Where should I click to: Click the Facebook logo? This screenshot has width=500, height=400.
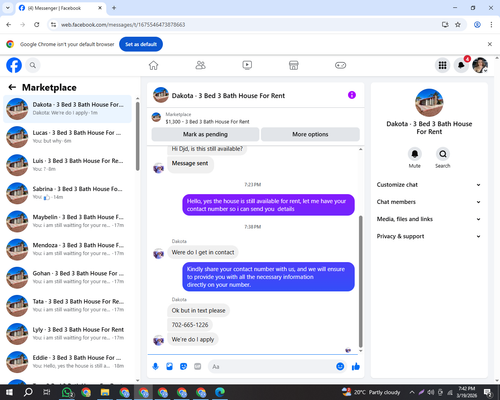14,65
